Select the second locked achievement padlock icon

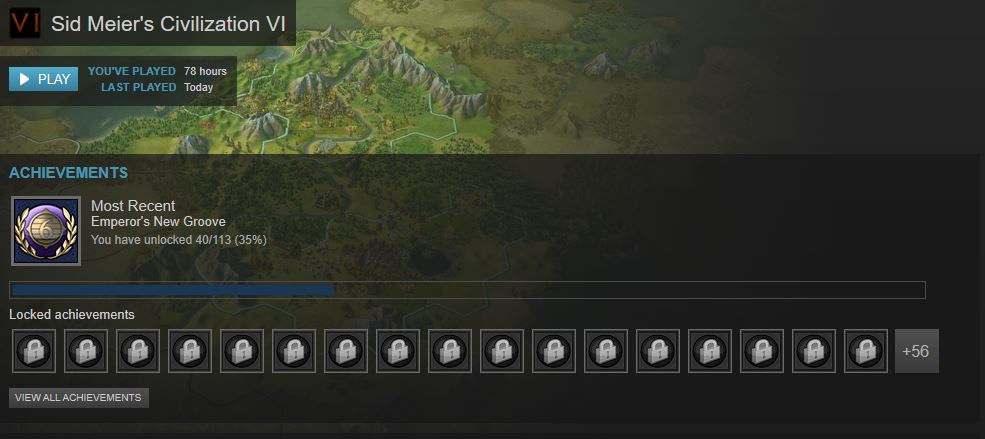point(86,351)
